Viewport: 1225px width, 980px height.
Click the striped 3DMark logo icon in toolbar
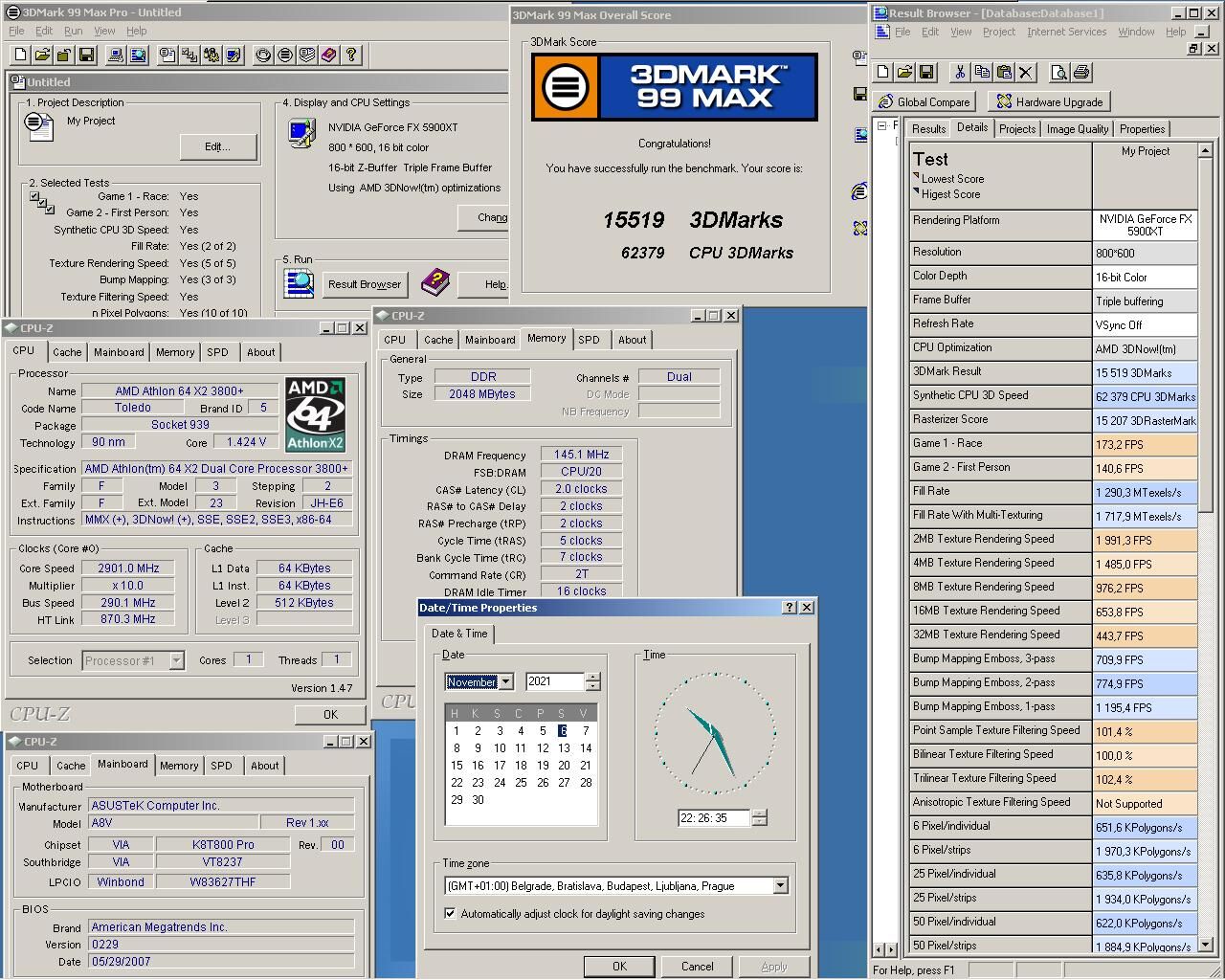click(x=285, y=55)
